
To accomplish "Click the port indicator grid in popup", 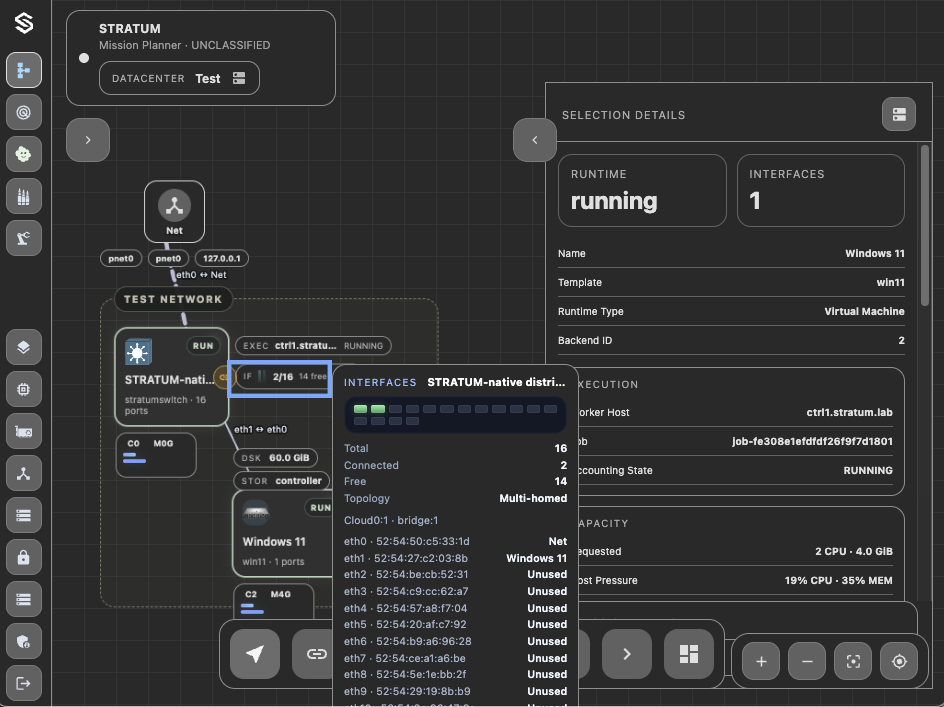I will [x=455, y=415].
